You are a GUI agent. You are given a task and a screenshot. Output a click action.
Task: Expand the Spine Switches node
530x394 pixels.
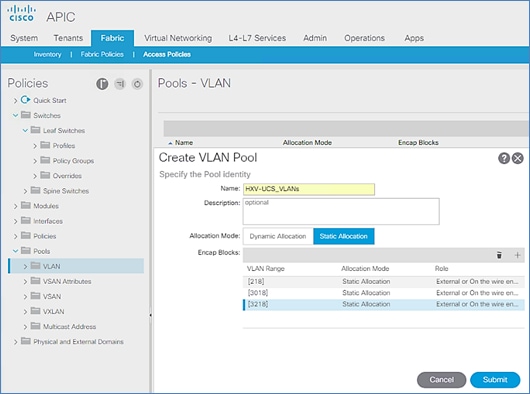[x=25, y=191]
